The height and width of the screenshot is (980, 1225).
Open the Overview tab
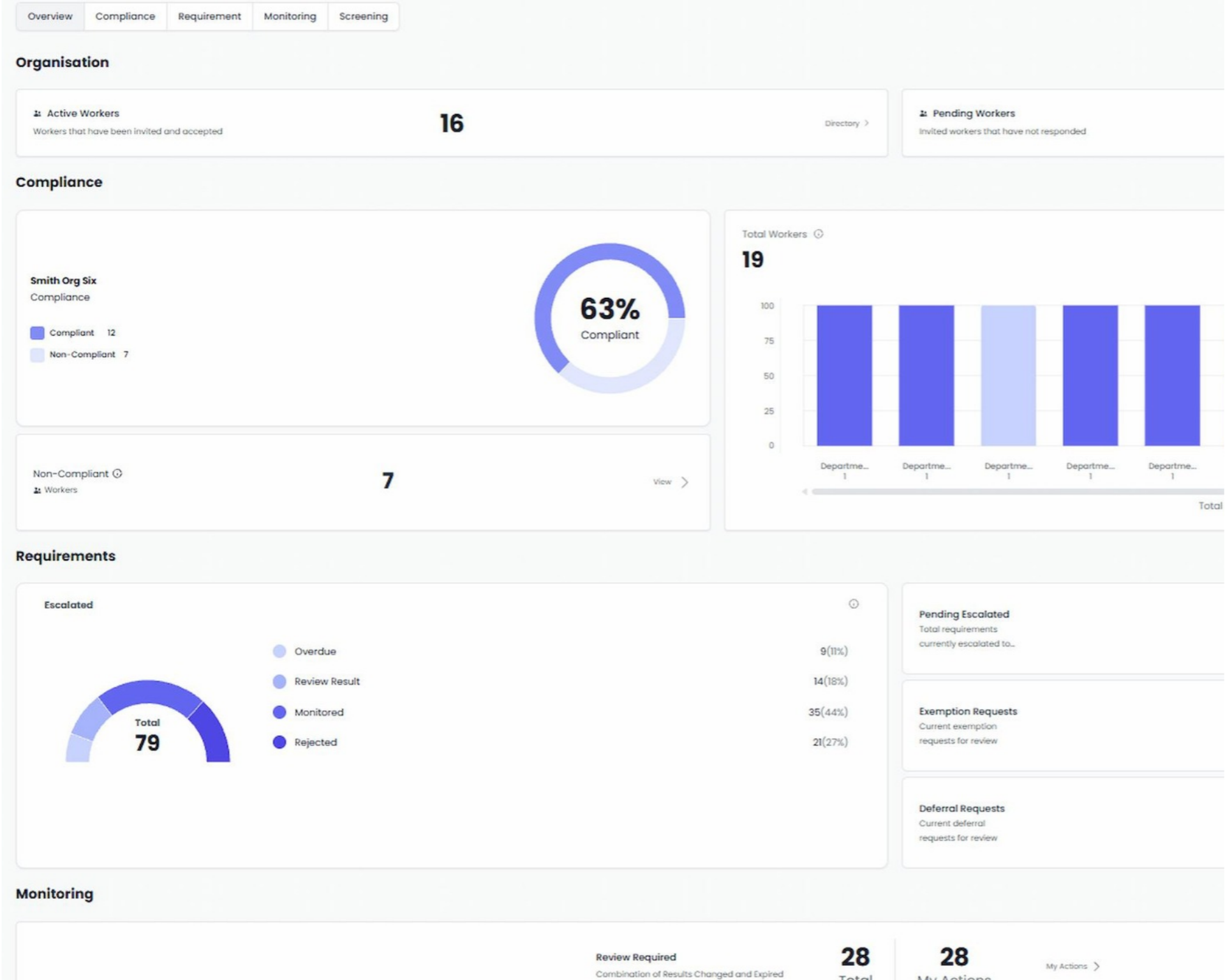tap(50, 16)
